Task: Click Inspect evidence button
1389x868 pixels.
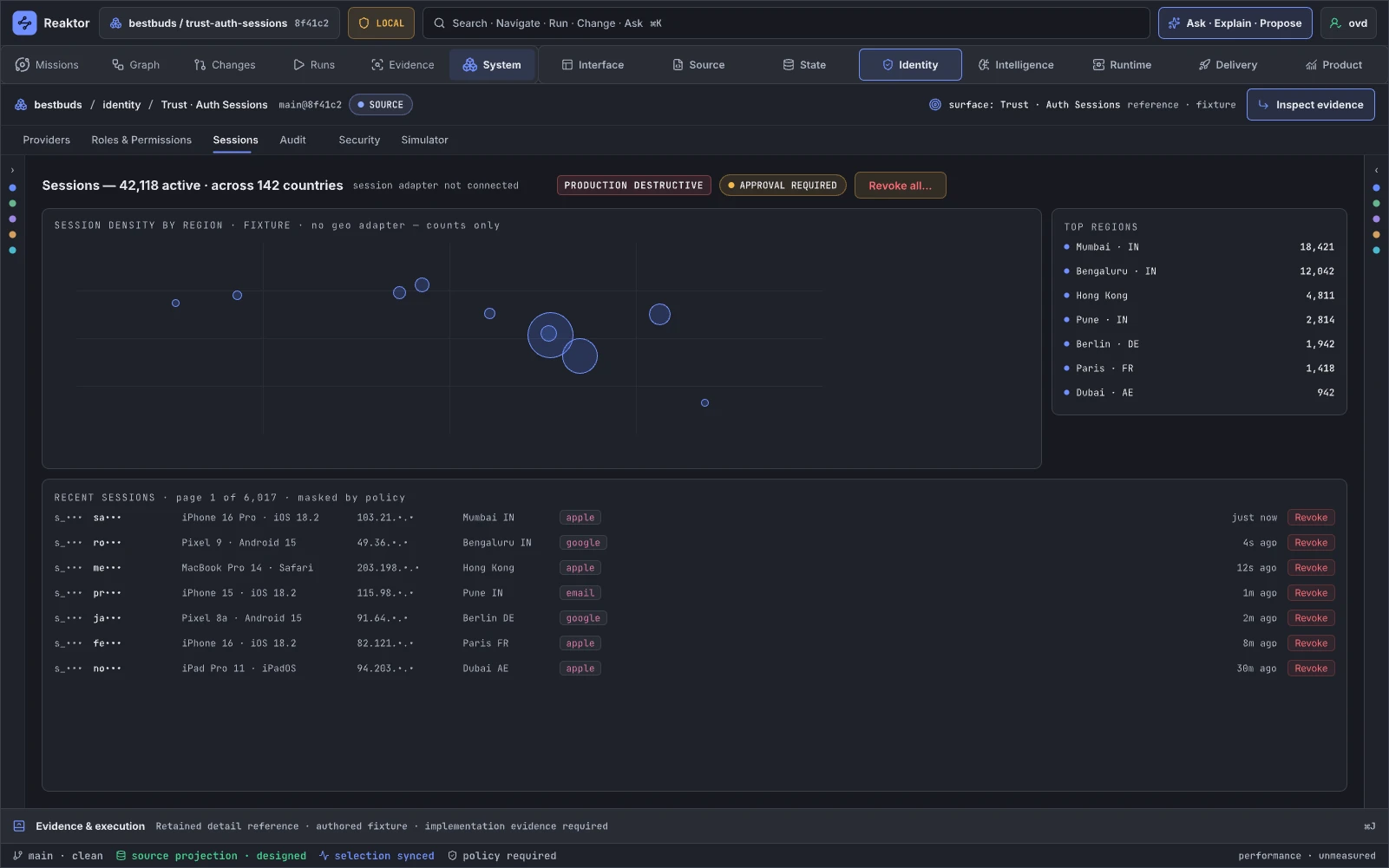Action: click(x=1310, y=105)
